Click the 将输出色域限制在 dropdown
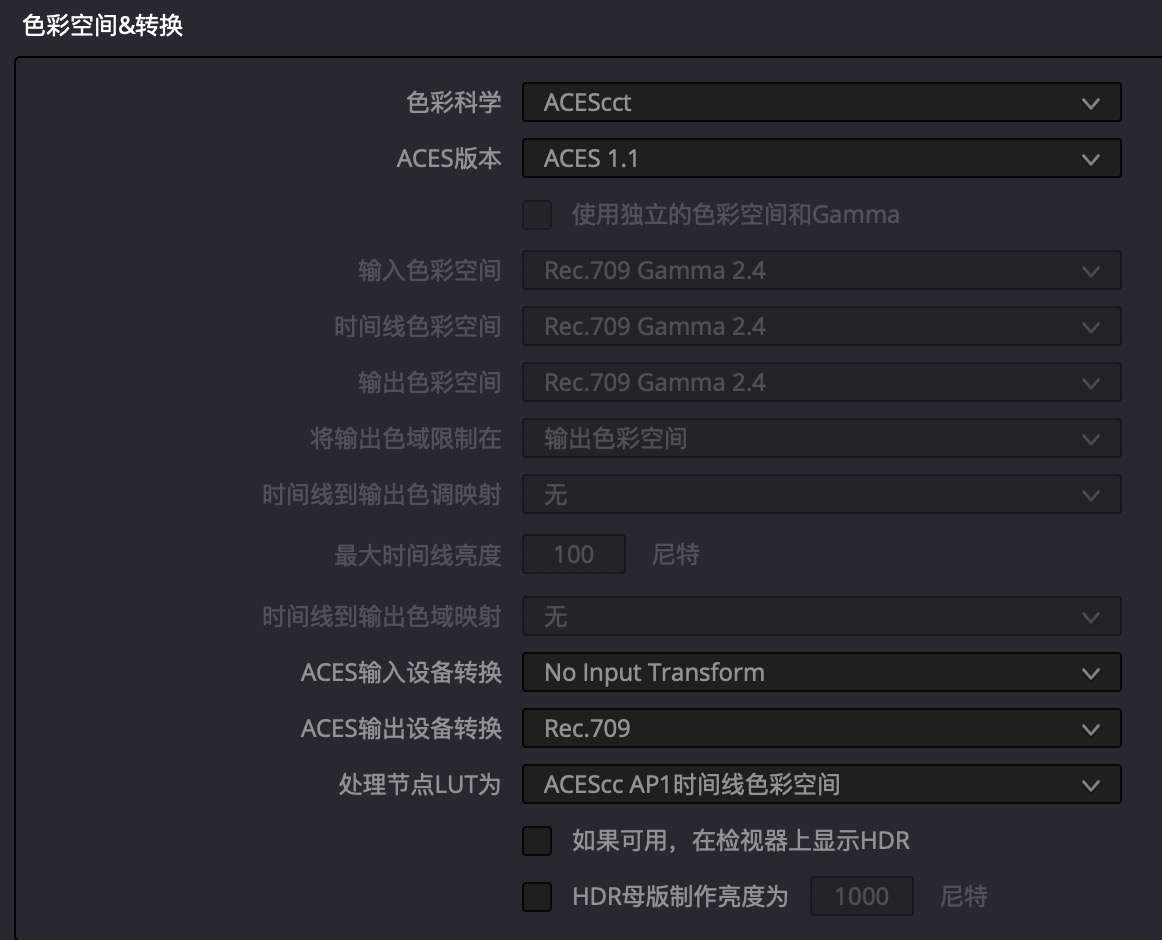Image resolution: width=1162 pixels, height=940 pixels. coord(820,438)
